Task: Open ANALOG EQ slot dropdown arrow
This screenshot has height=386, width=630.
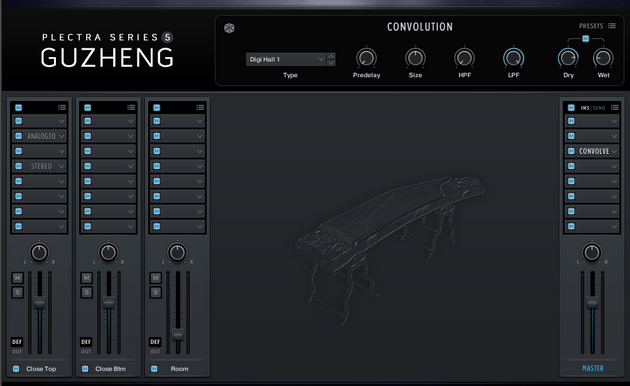Action: tap(61, 136)
